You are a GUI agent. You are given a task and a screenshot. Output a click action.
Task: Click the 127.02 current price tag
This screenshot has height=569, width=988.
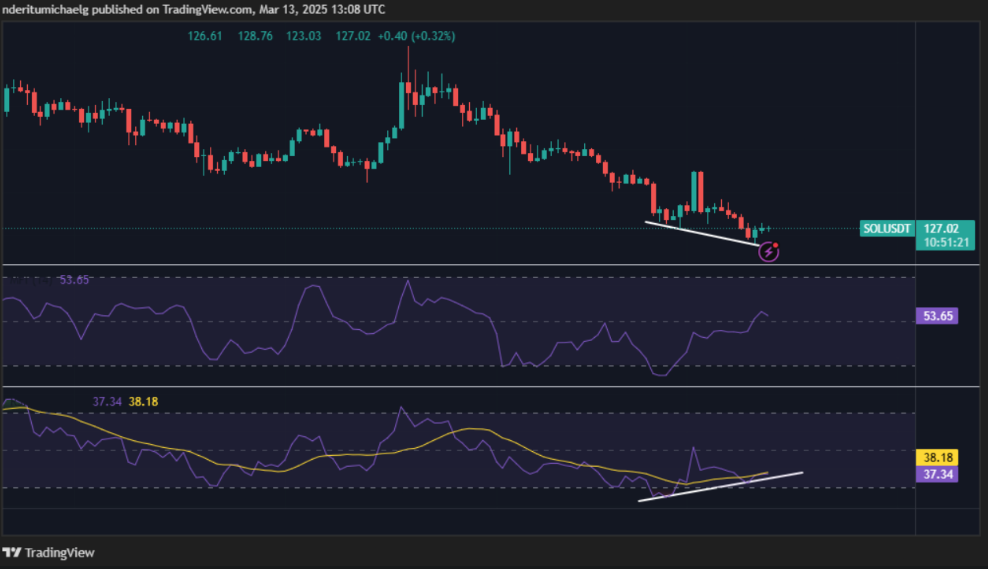941,229
